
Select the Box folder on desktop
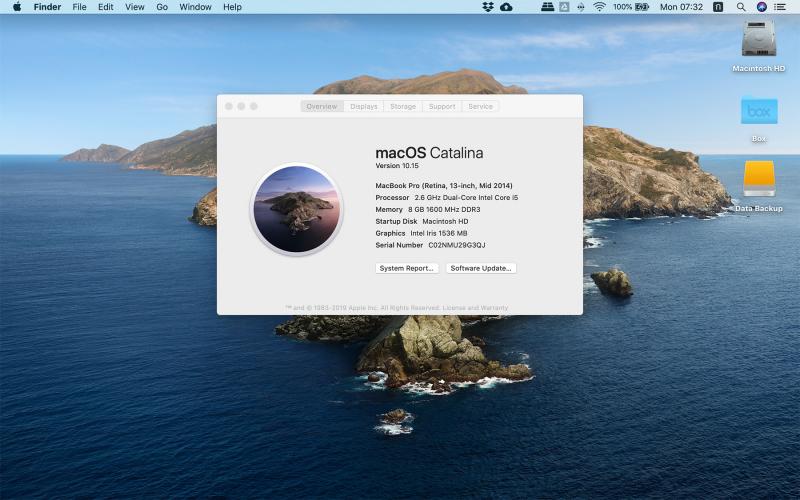(759, 110)
